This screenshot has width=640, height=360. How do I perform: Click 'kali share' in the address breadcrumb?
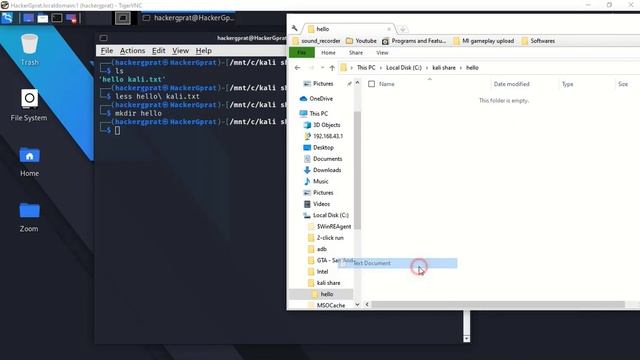click(x=444, y=68)
